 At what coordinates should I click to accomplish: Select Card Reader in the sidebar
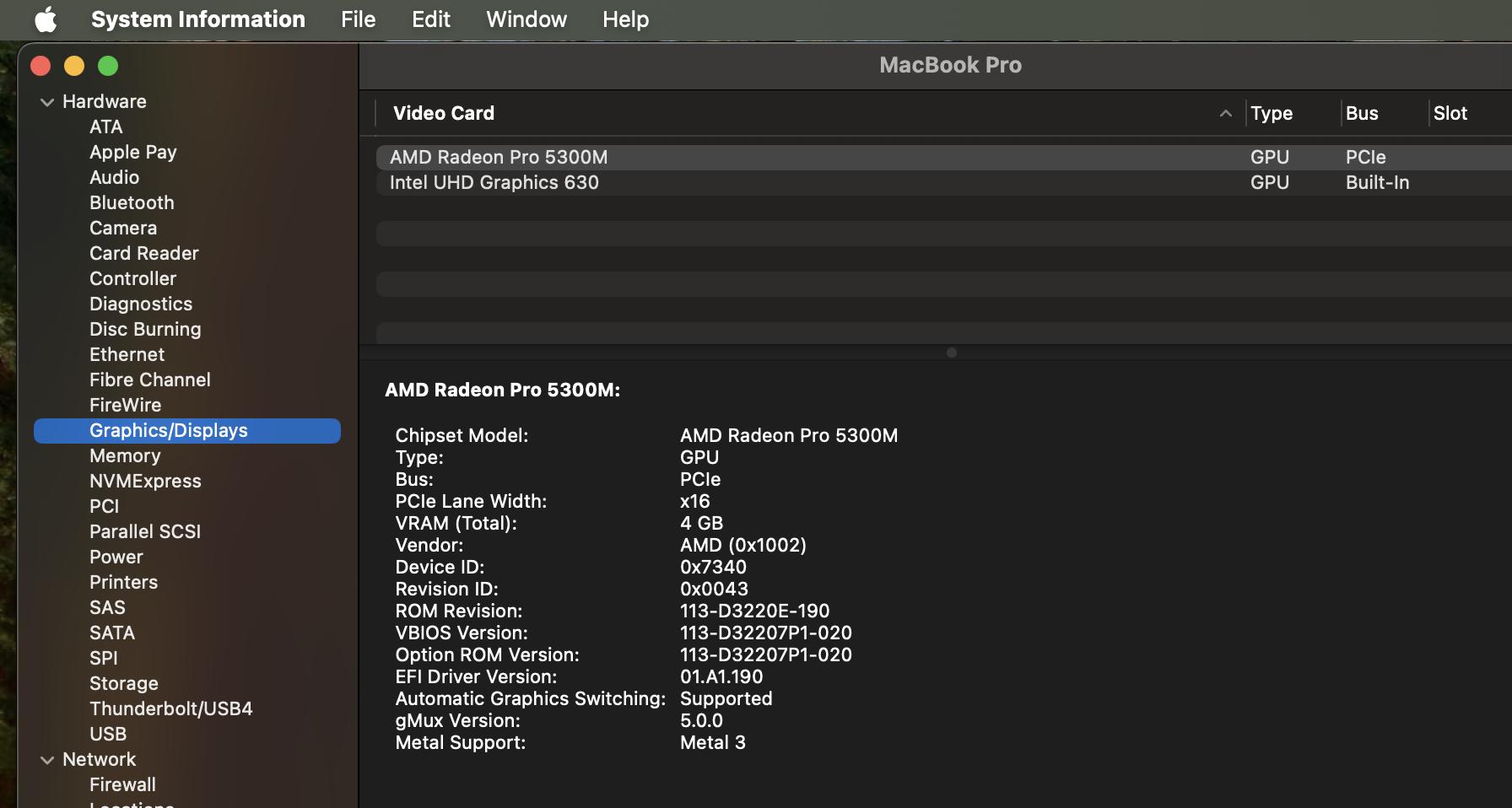[x=144, y=253]
